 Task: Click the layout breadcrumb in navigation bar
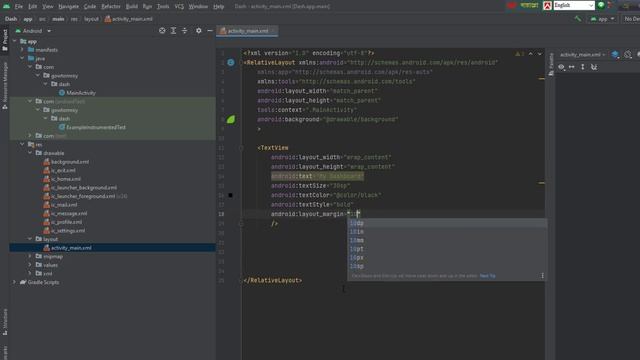[x=91, y=19]
